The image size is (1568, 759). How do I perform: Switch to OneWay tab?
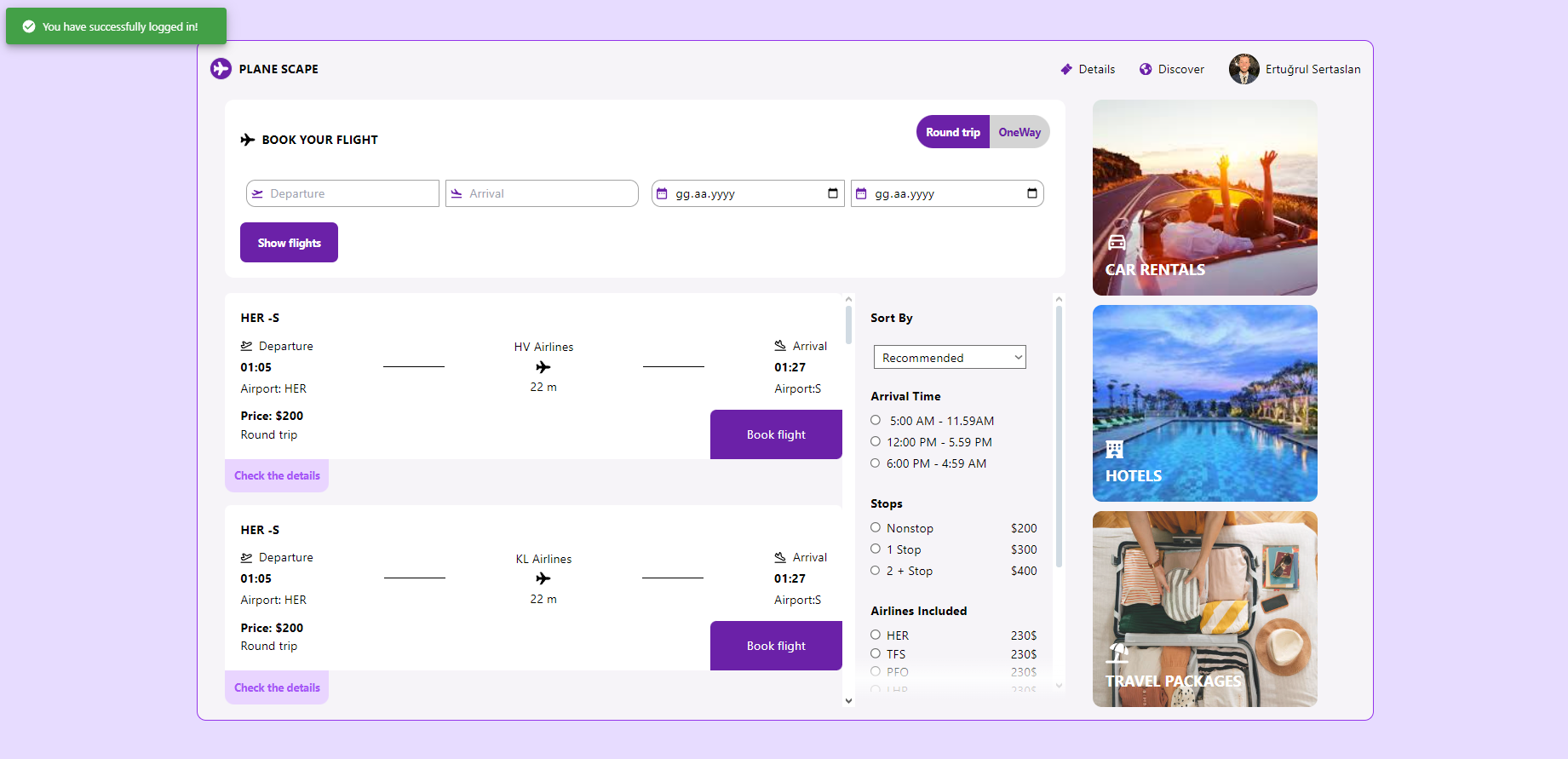pos(1019,132)
